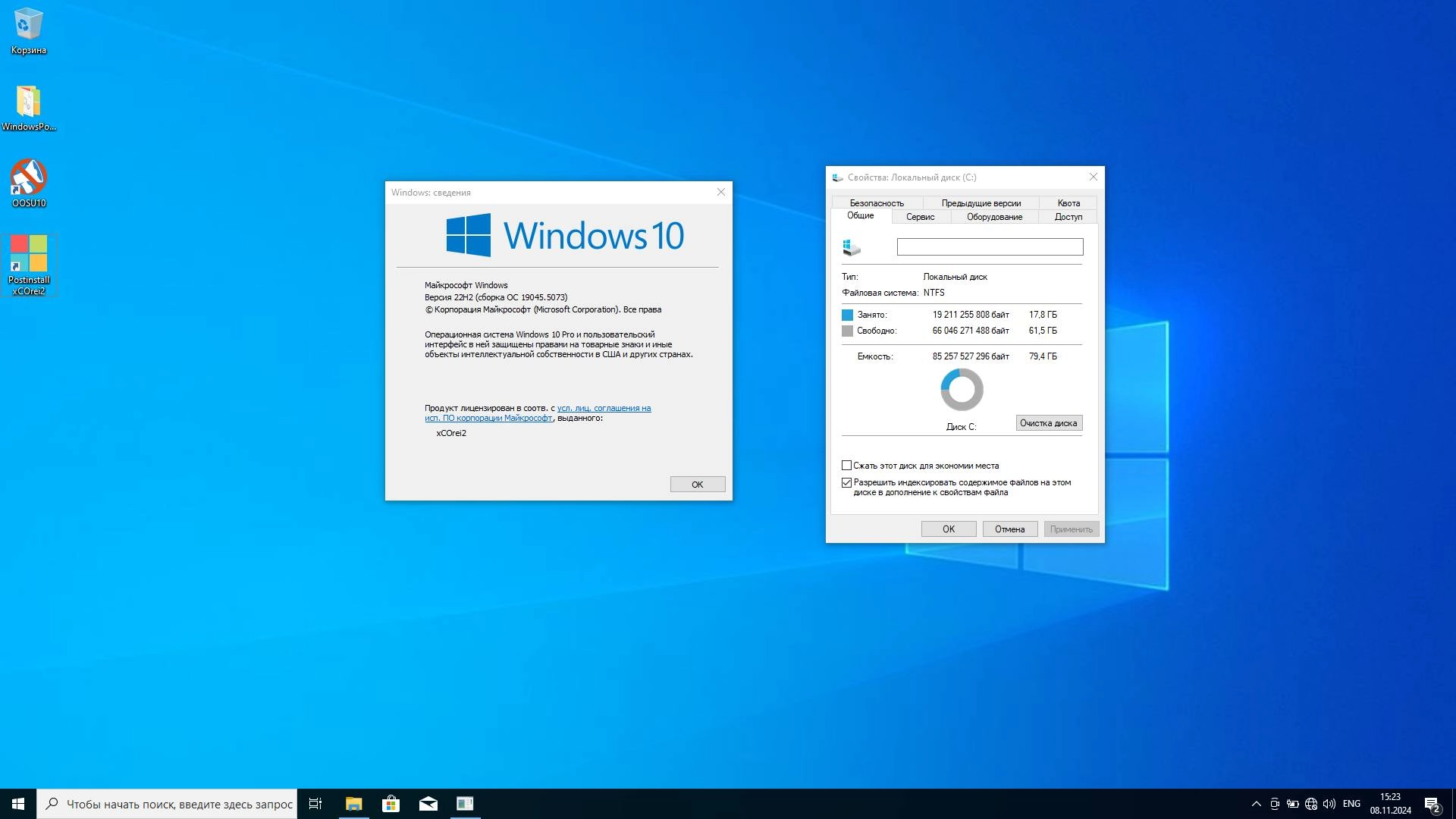Open the Сервис tab
The width and height of the screenshot is (1456, 819).
tap(920, 217)
